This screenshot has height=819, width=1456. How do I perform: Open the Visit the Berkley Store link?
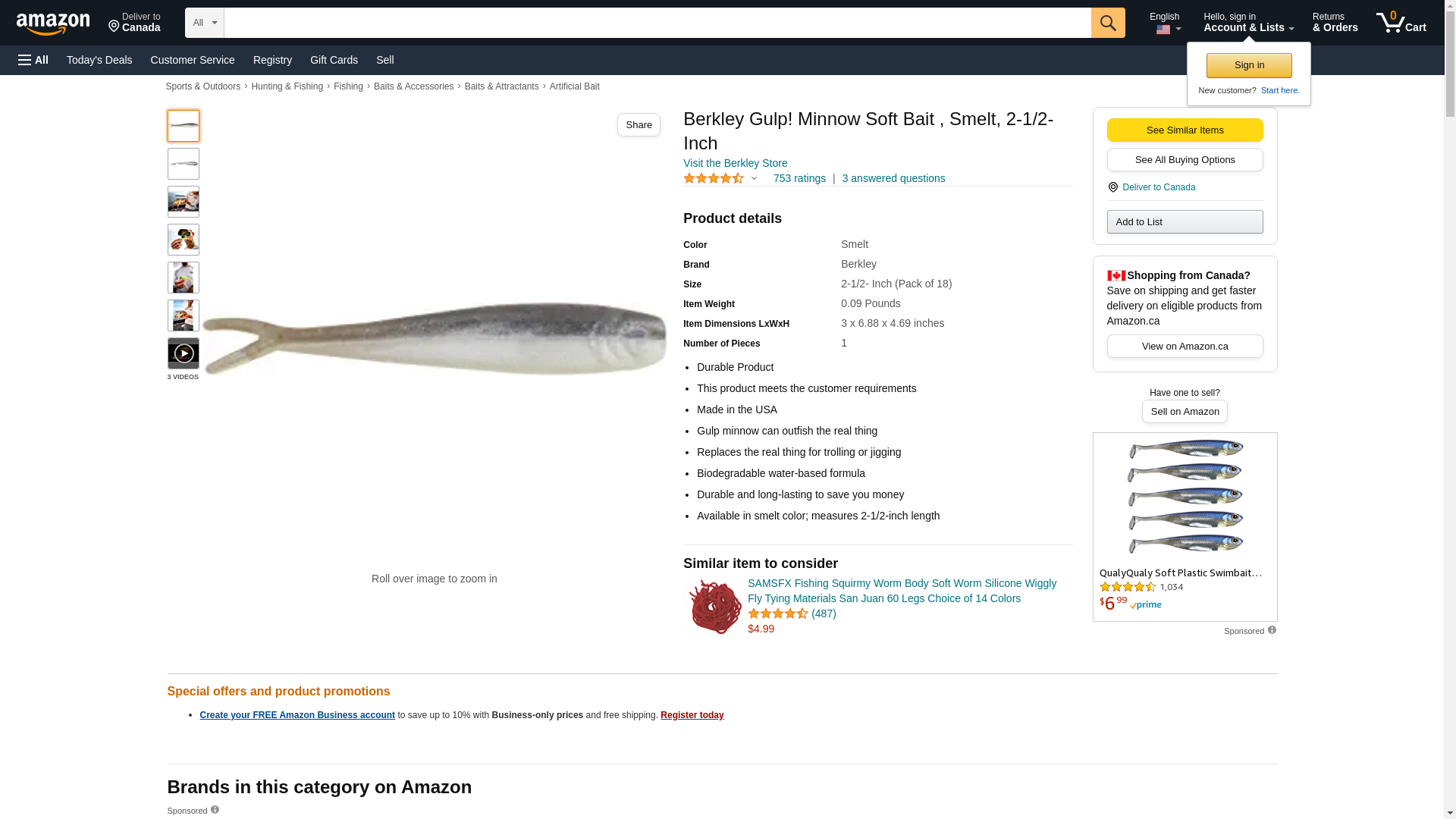[x=735, y=163]
